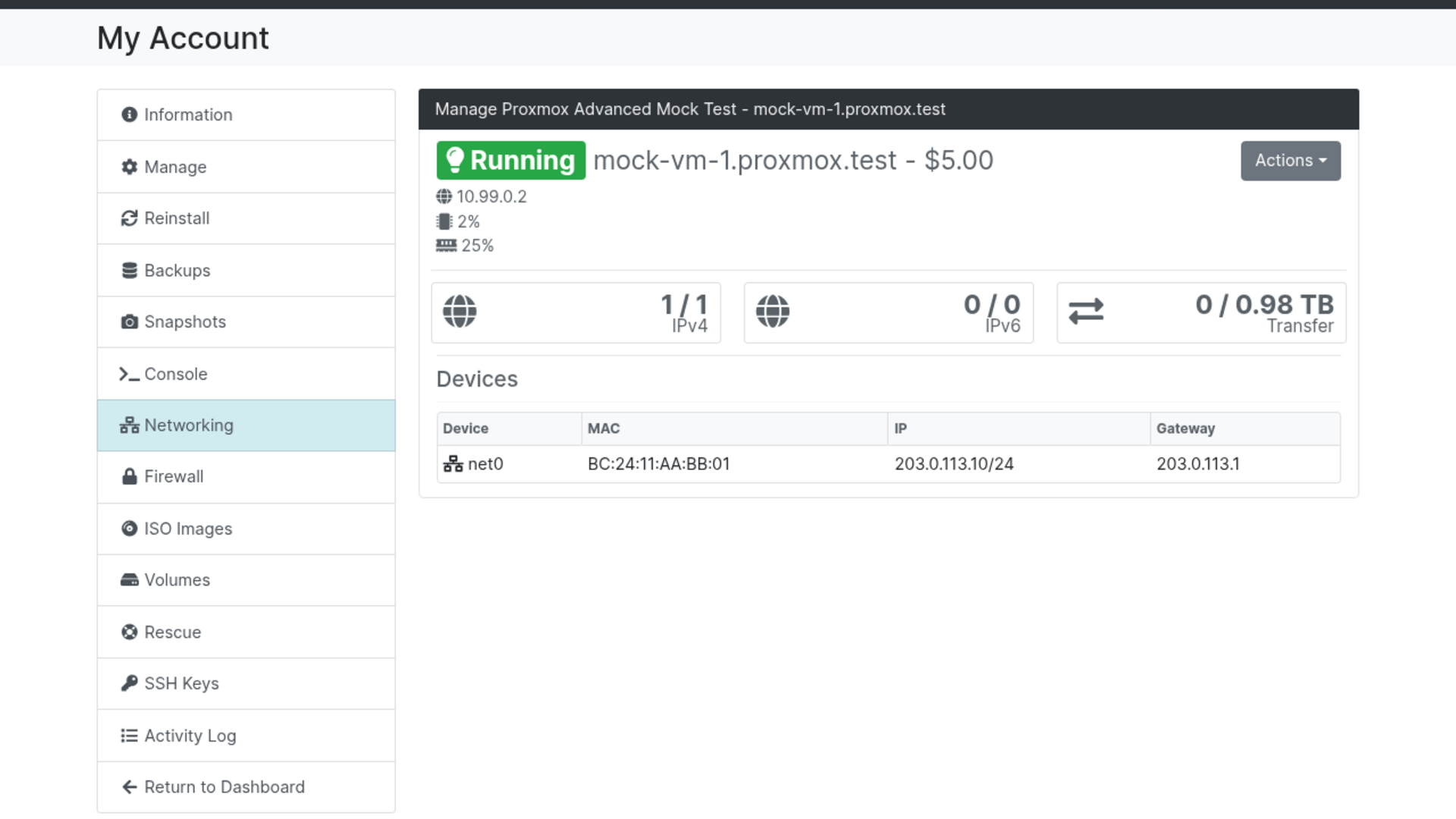Click the memory icon beside 25%
Screen dimensions: 1456x819
[447, 246]
